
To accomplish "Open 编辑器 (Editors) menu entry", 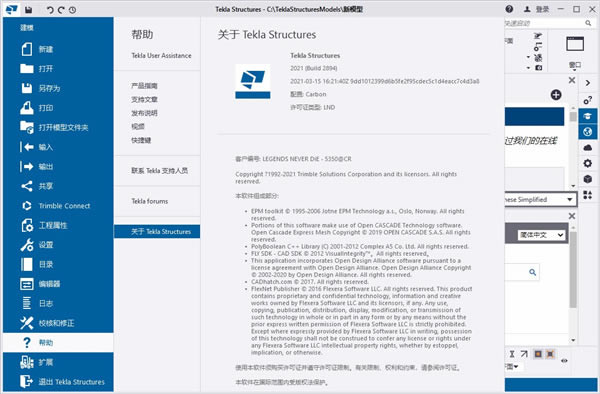I will coord(58,284).
